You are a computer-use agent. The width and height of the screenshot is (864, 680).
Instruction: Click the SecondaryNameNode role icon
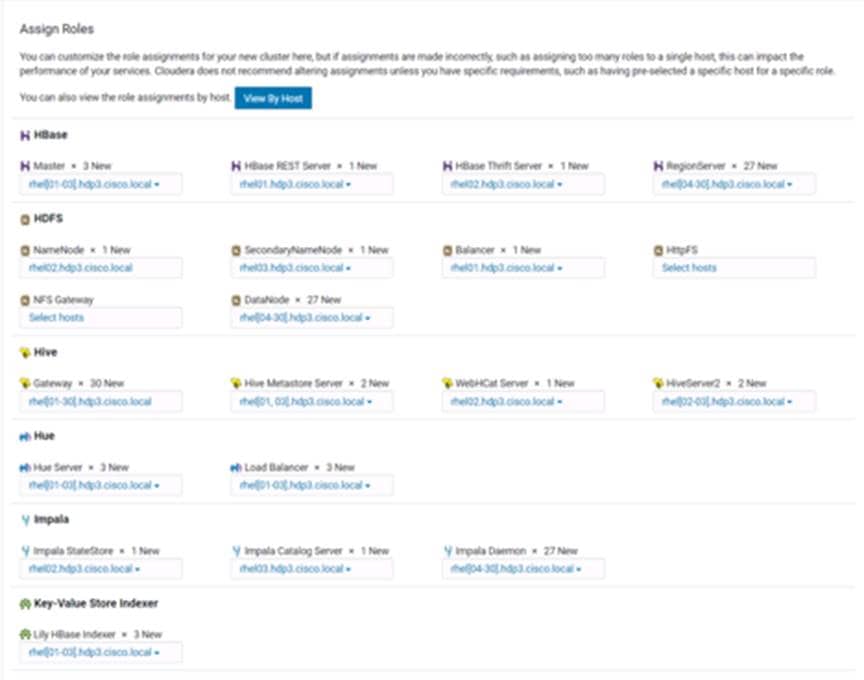[x=236, y=250]
